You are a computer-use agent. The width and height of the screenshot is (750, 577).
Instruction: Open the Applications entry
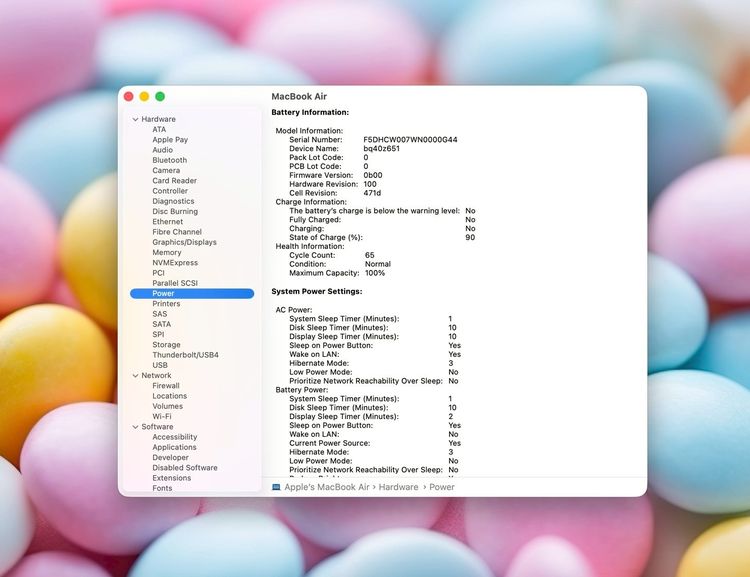[174, 447]
